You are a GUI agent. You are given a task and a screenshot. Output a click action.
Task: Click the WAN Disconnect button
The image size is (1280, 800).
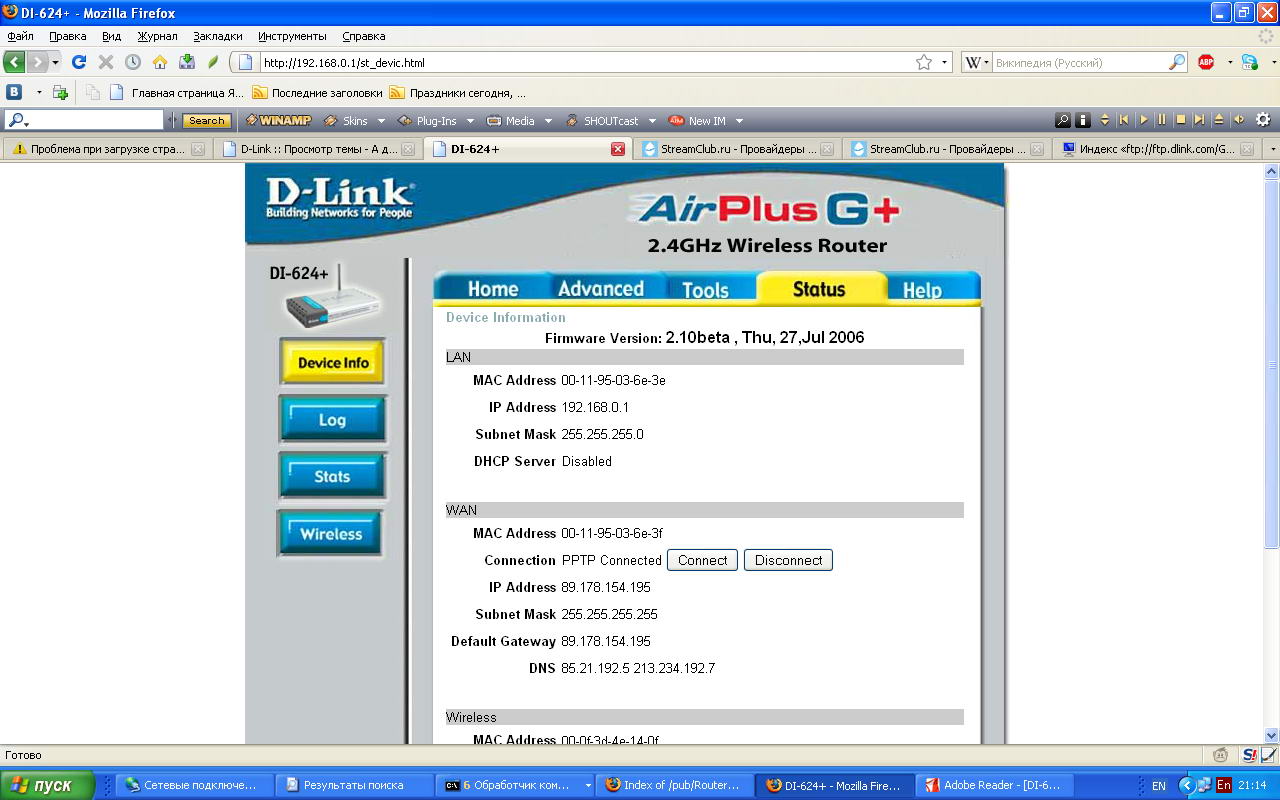click(788, 560)
